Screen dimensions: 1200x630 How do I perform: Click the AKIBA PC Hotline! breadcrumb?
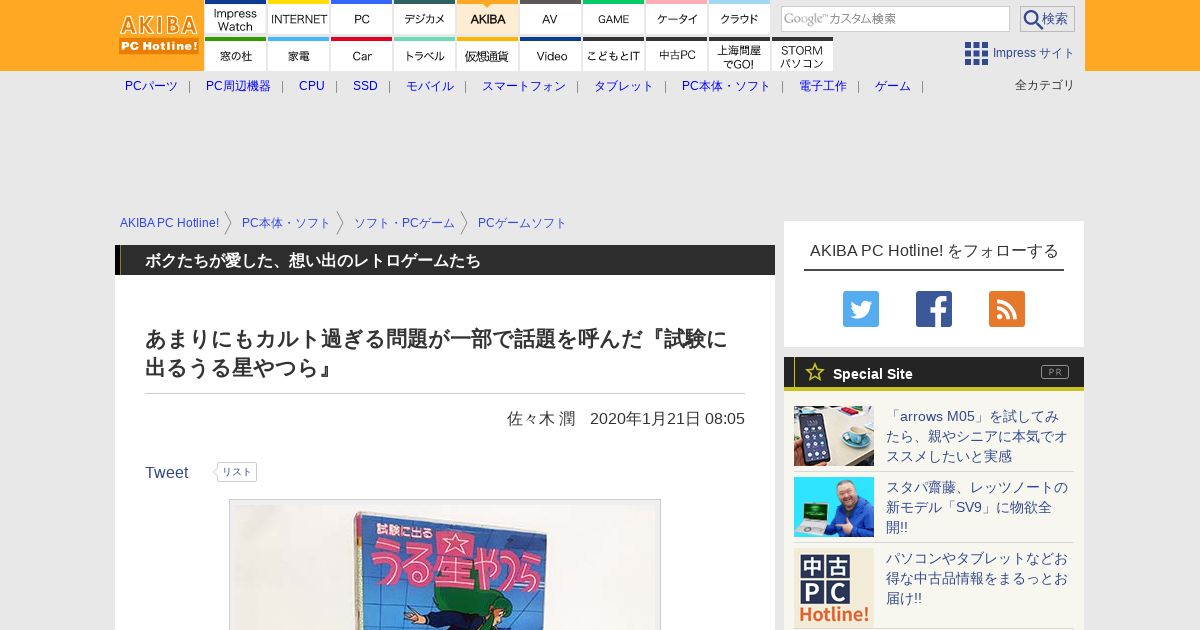(x=169, y=223)
